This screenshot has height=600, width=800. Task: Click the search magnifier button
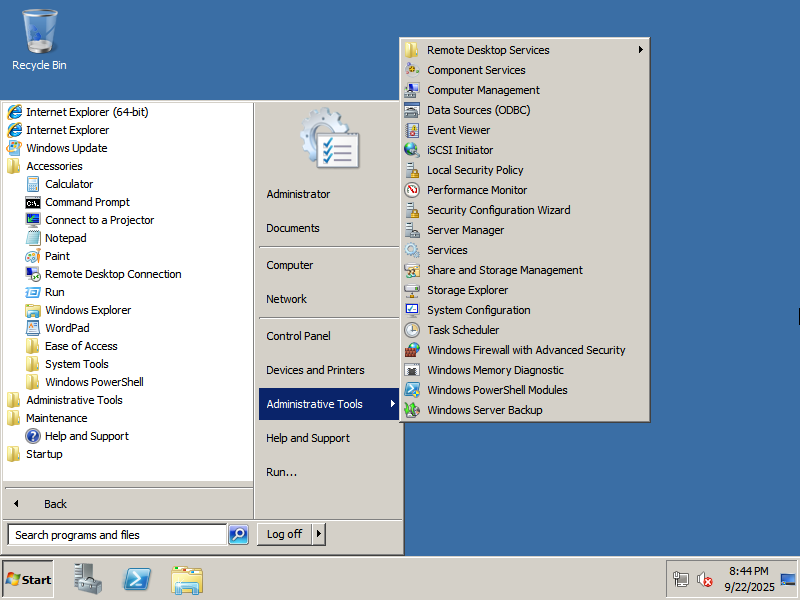[238, 534]
